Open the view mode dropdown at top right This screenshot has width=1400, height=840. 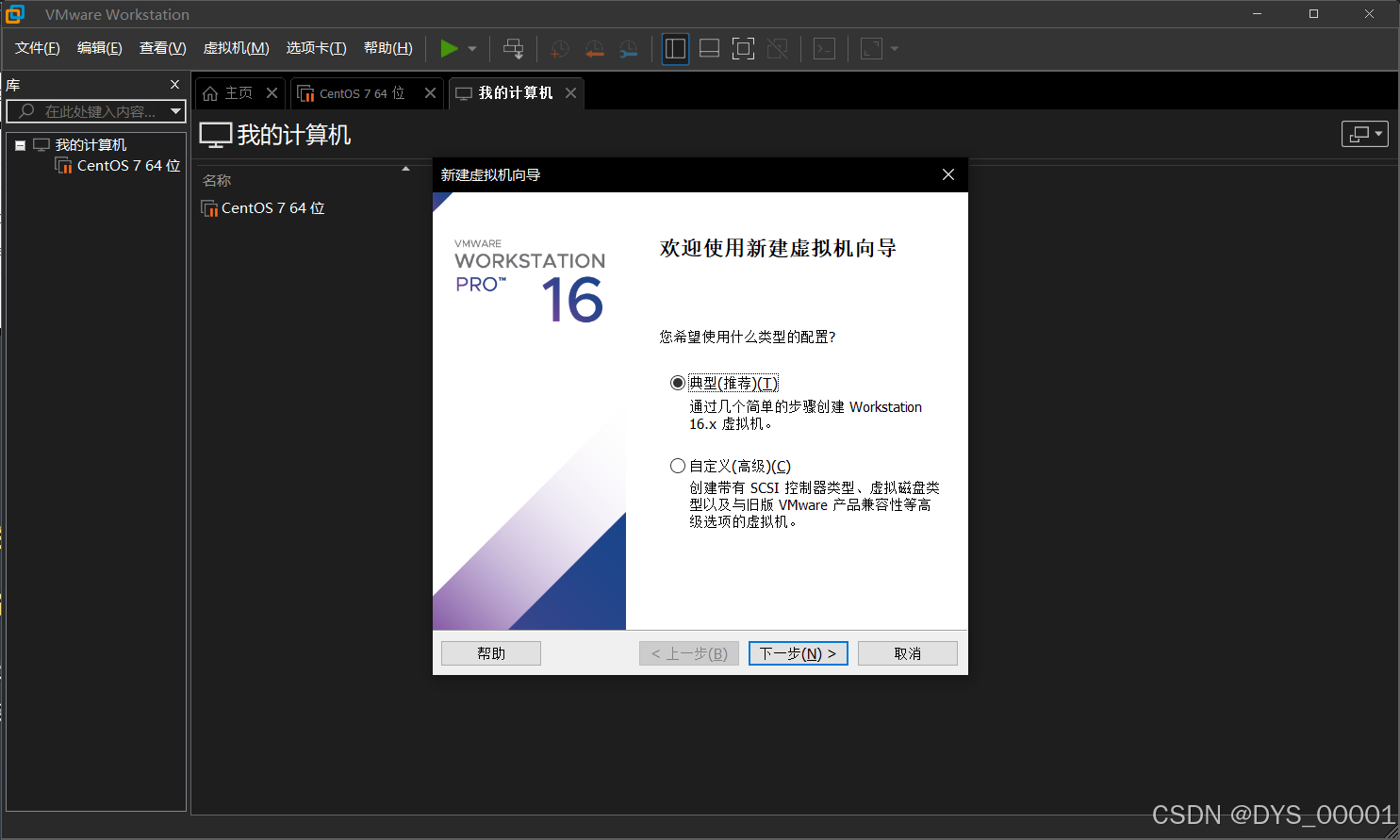[1364, 134]
